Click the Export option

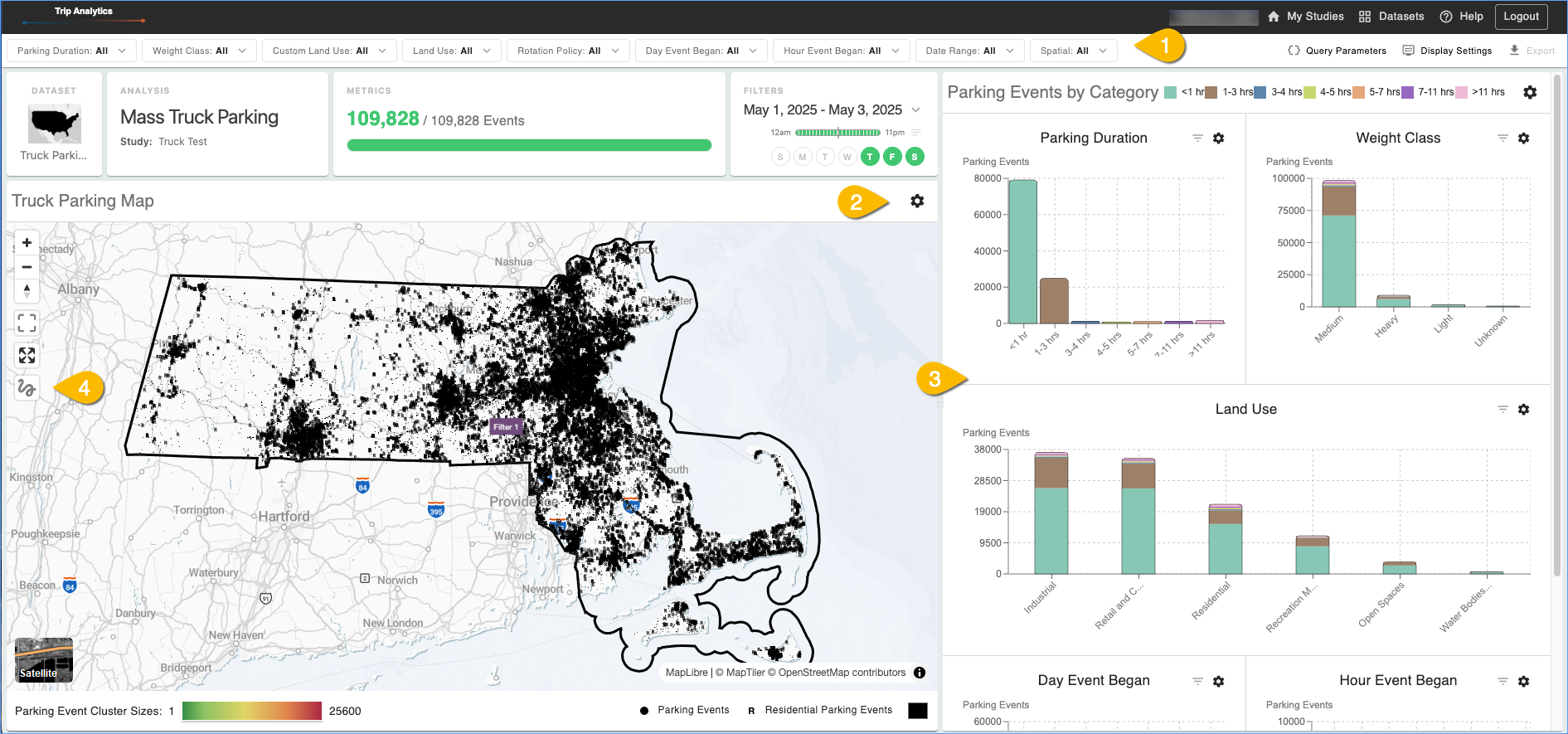(x=1532, y=51)
